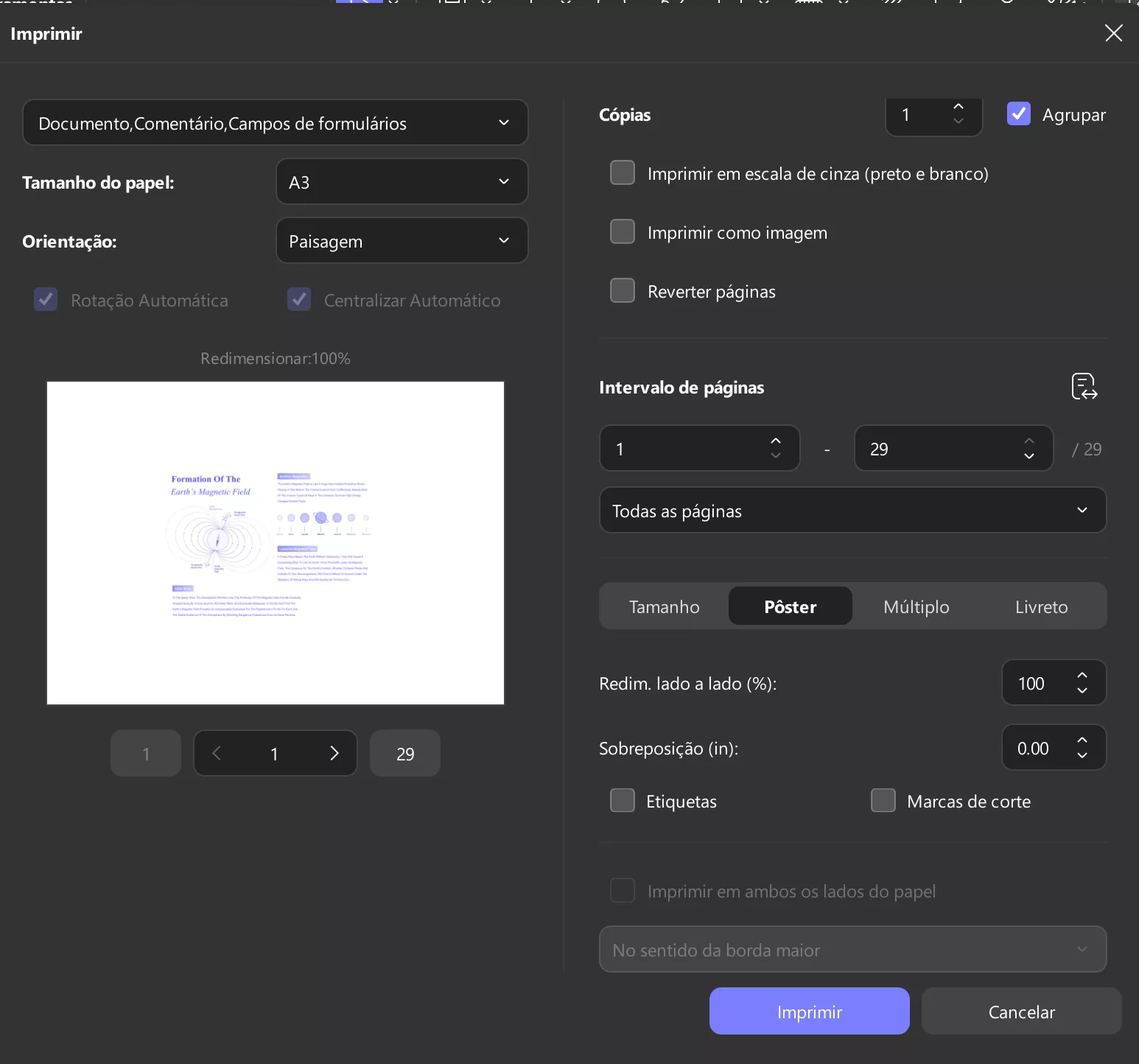Click the swap page range icon

click(1084, 386)
